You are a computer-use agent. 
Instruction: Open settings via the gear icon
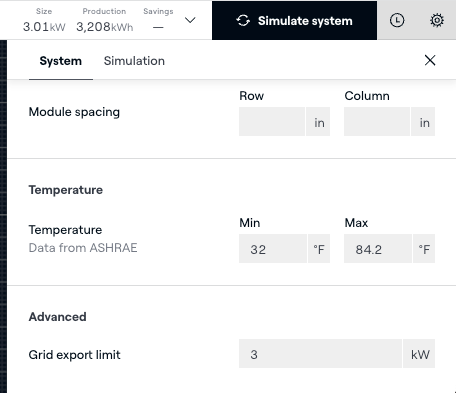437,21
